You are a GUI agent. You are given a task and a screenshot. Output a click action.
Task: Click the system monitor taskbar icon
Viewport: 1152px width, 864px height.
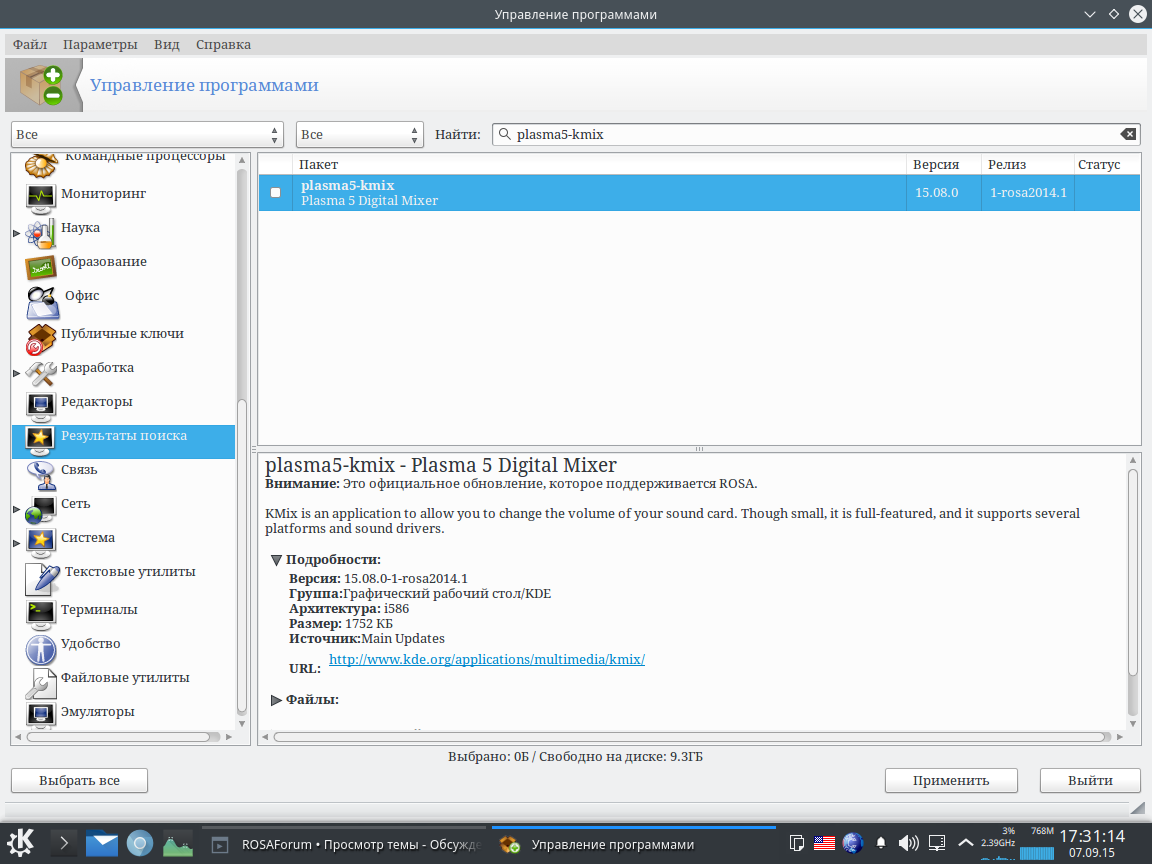177,843
